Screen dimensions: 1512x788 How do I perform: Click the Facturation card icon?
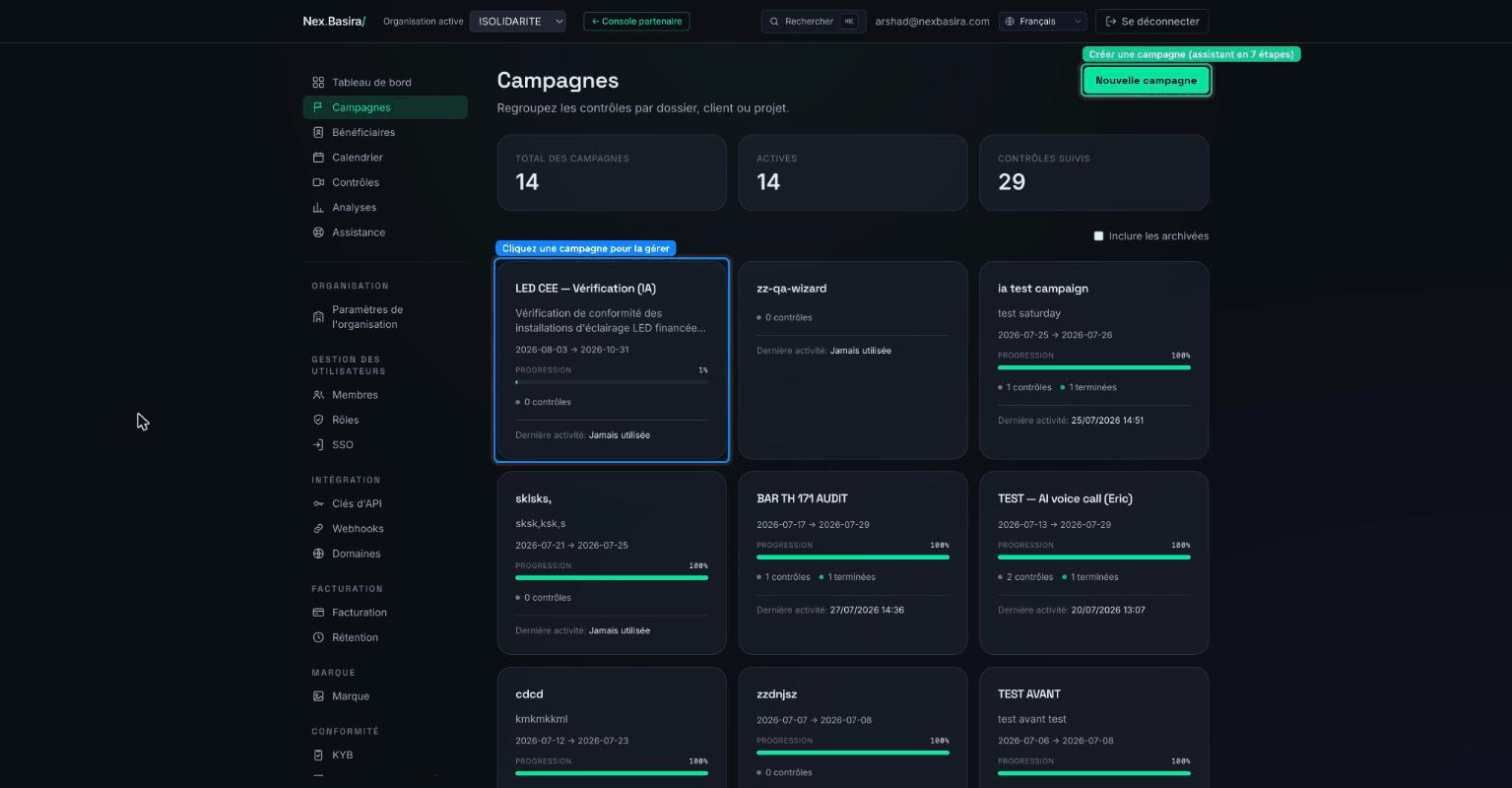(318, 613)
